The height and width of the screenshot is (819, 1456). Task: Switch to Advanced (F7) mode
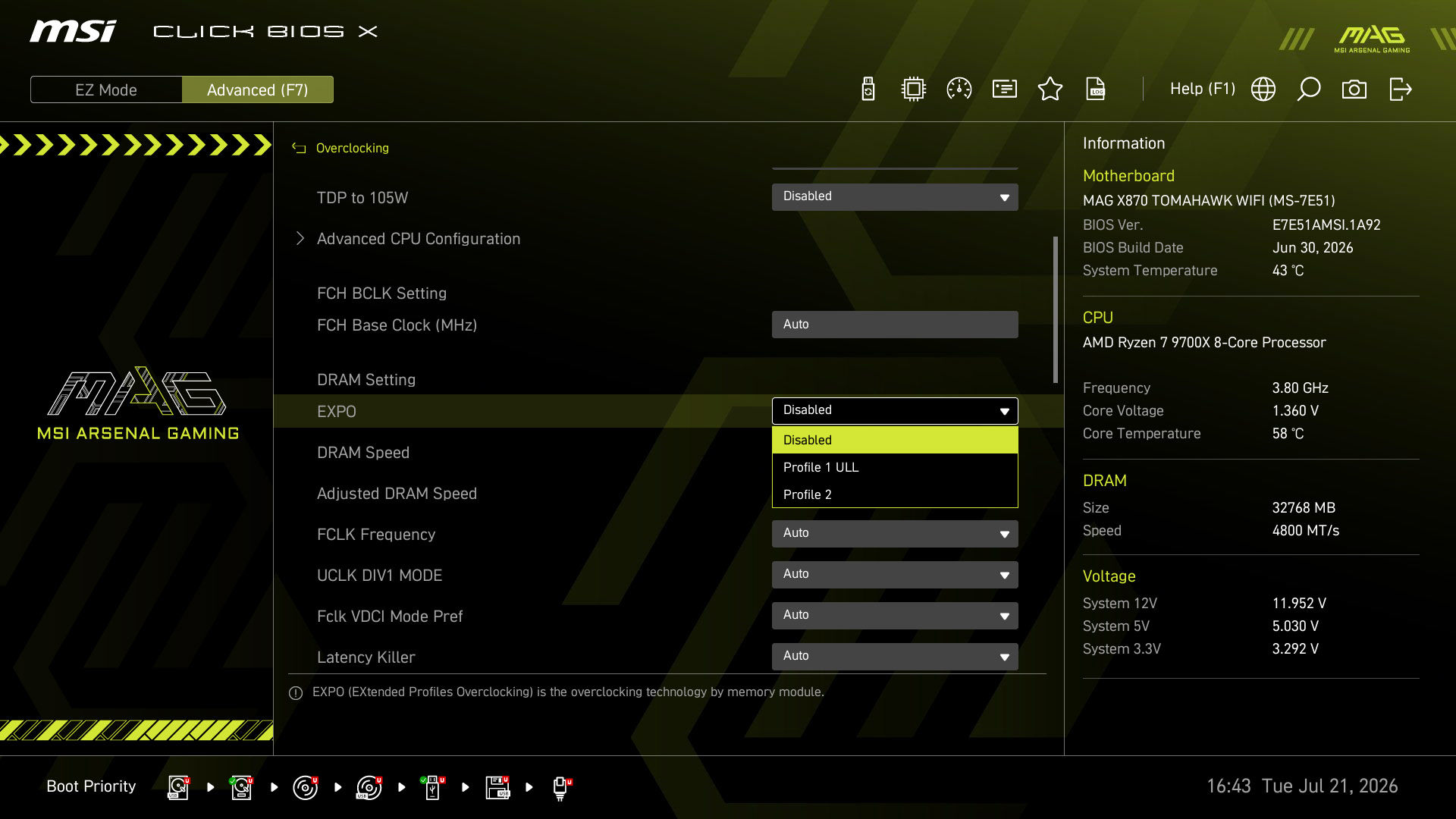[258, 89]
